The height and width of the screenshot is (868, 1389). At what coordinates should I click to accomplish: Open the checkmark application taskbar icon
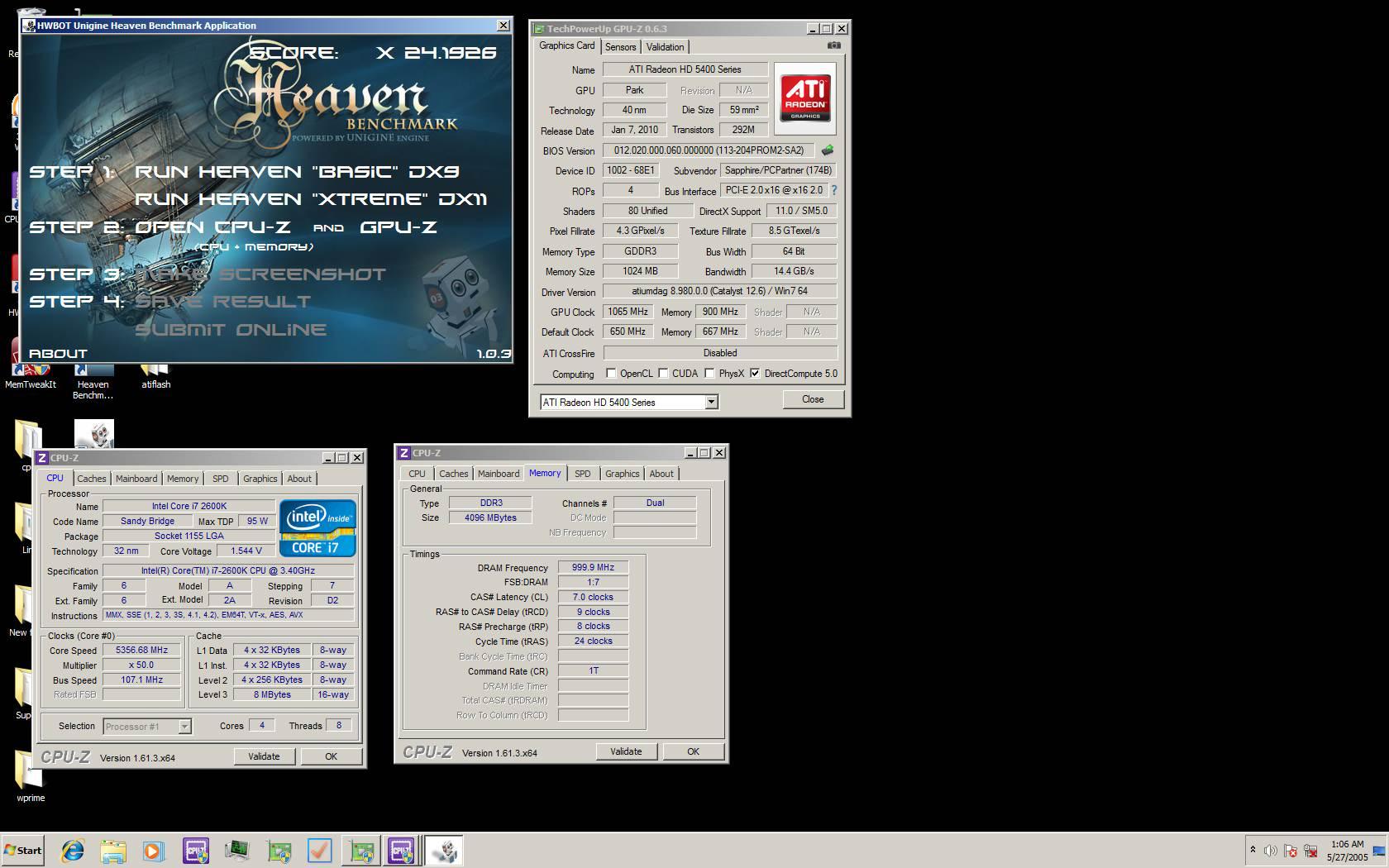319,850
